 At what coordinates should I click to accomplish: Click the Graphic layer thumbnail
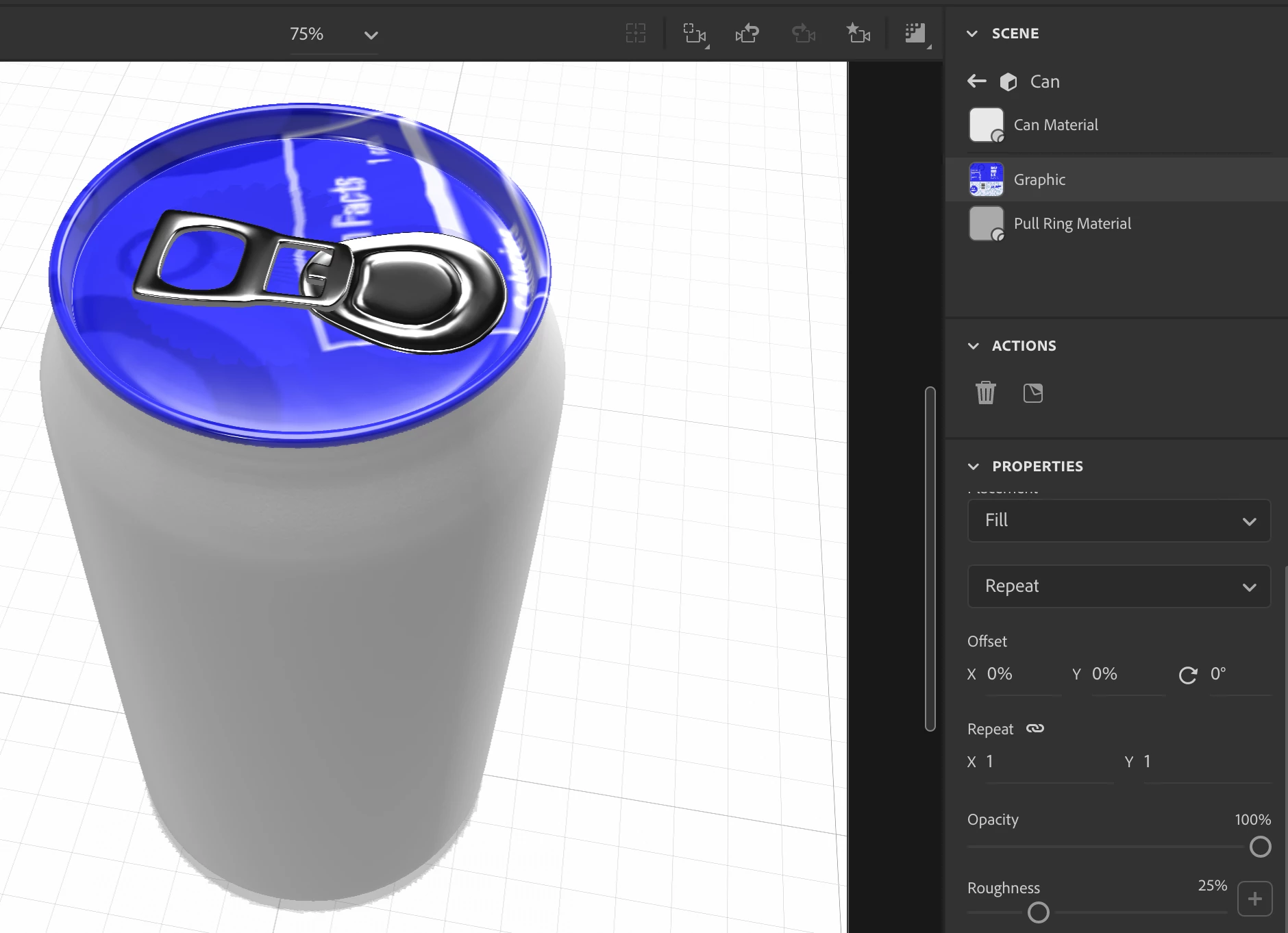[x=987, y=179]
